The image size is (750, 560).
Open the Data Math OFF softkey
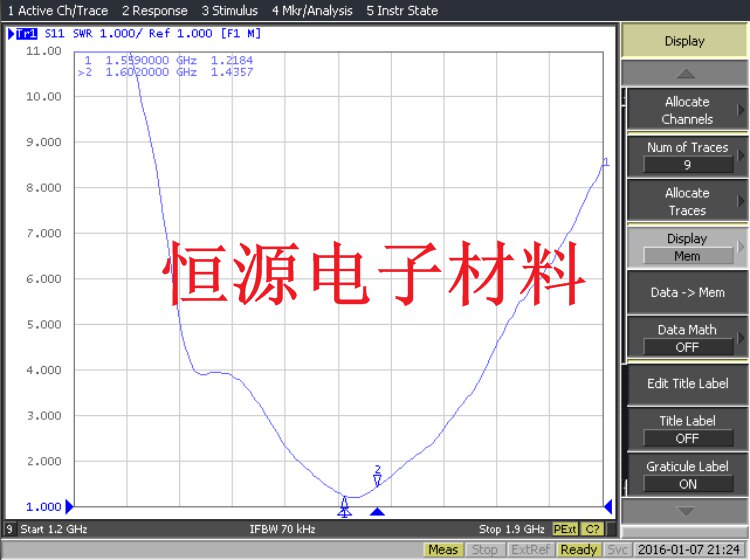coord(687,338)
